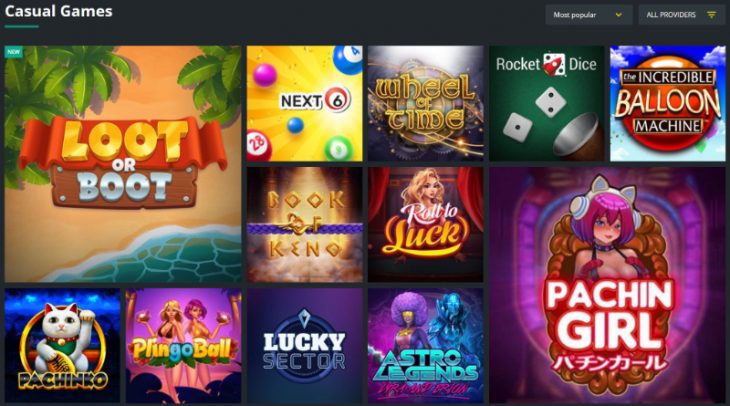The width and height of the screenshot is (730, 406).
Task: Open The Incredible Balloon Machine game
Action: point(668,103)
